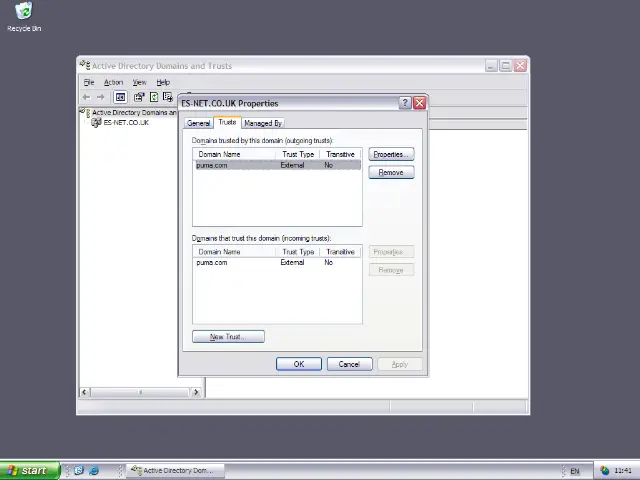Click the help question mark button in the Properties dialog
The image size is (640, 480).
pyautogui.click(x=404, y=103)
